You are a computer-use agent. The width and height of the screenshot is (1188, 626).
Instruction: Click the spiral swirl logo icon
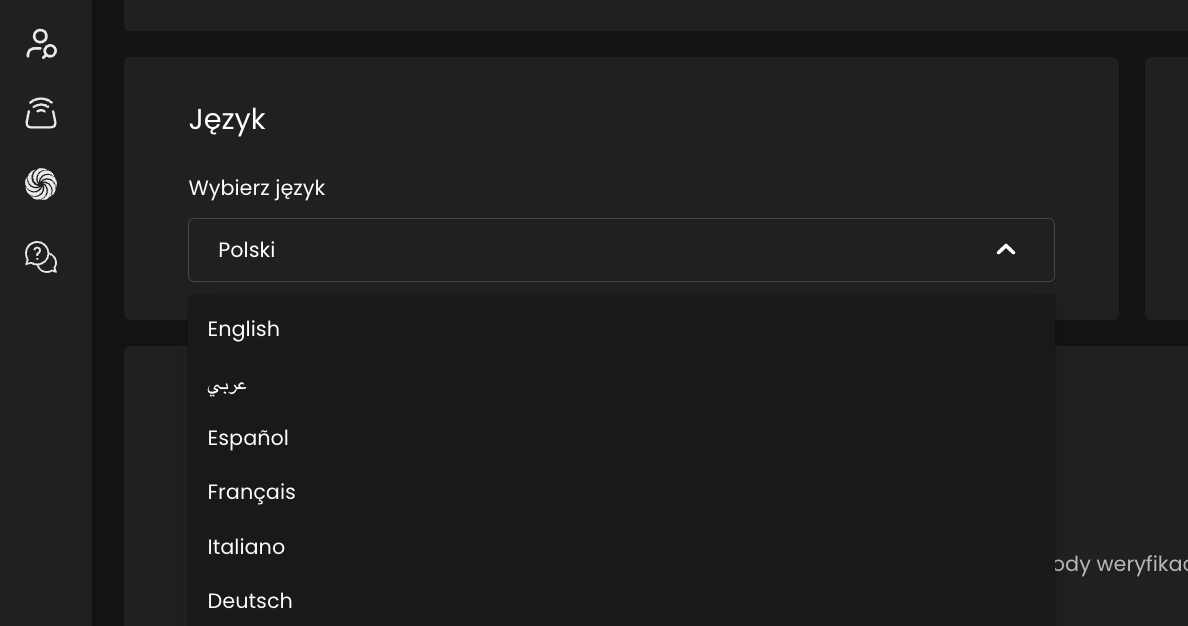(x=41, y=184)
